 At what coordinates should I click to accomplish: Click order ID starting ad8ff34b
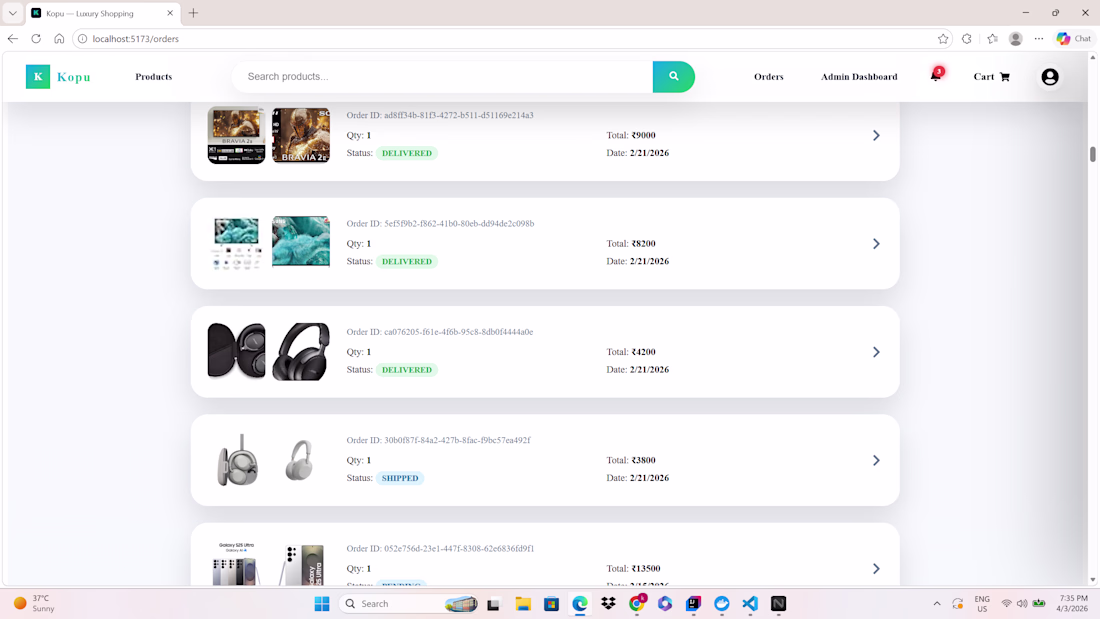click(440, 115)
